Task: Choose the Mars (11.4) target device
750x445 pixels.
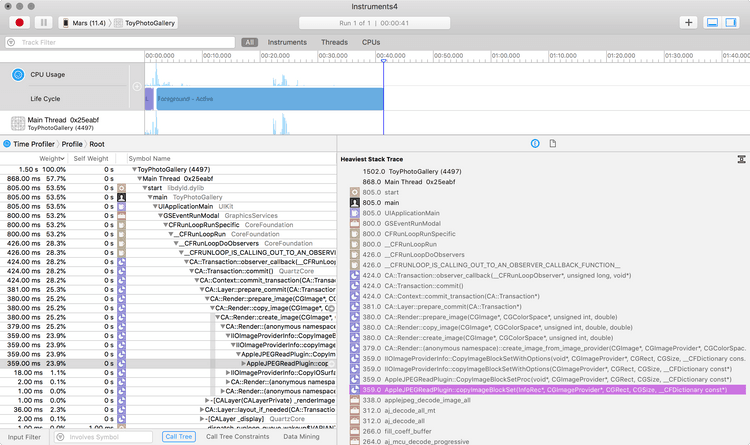Action: [x=84, y=23]
